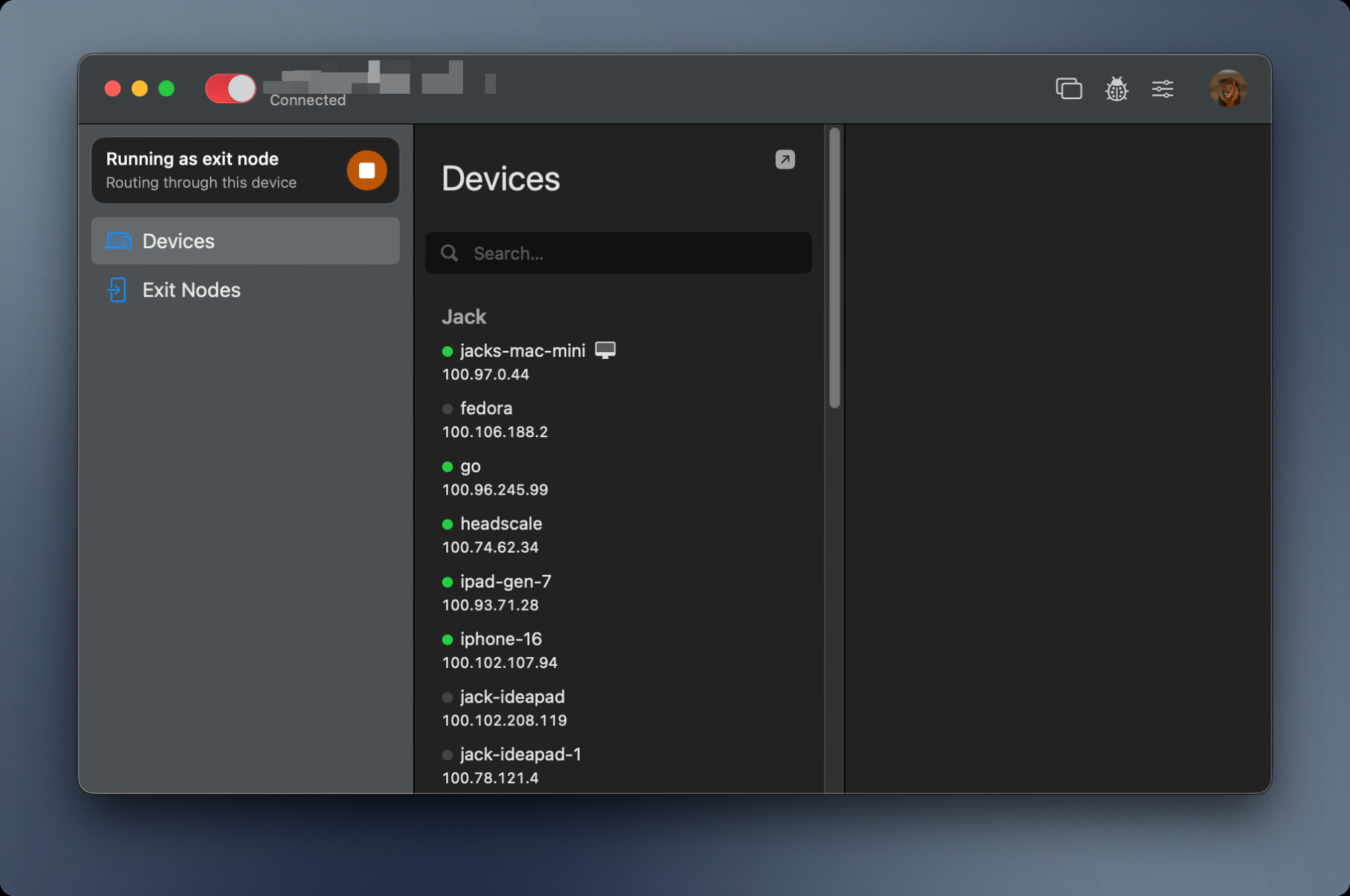1350x896 pixels.
Task: Click the bug debug icon
Action: 1116,88
